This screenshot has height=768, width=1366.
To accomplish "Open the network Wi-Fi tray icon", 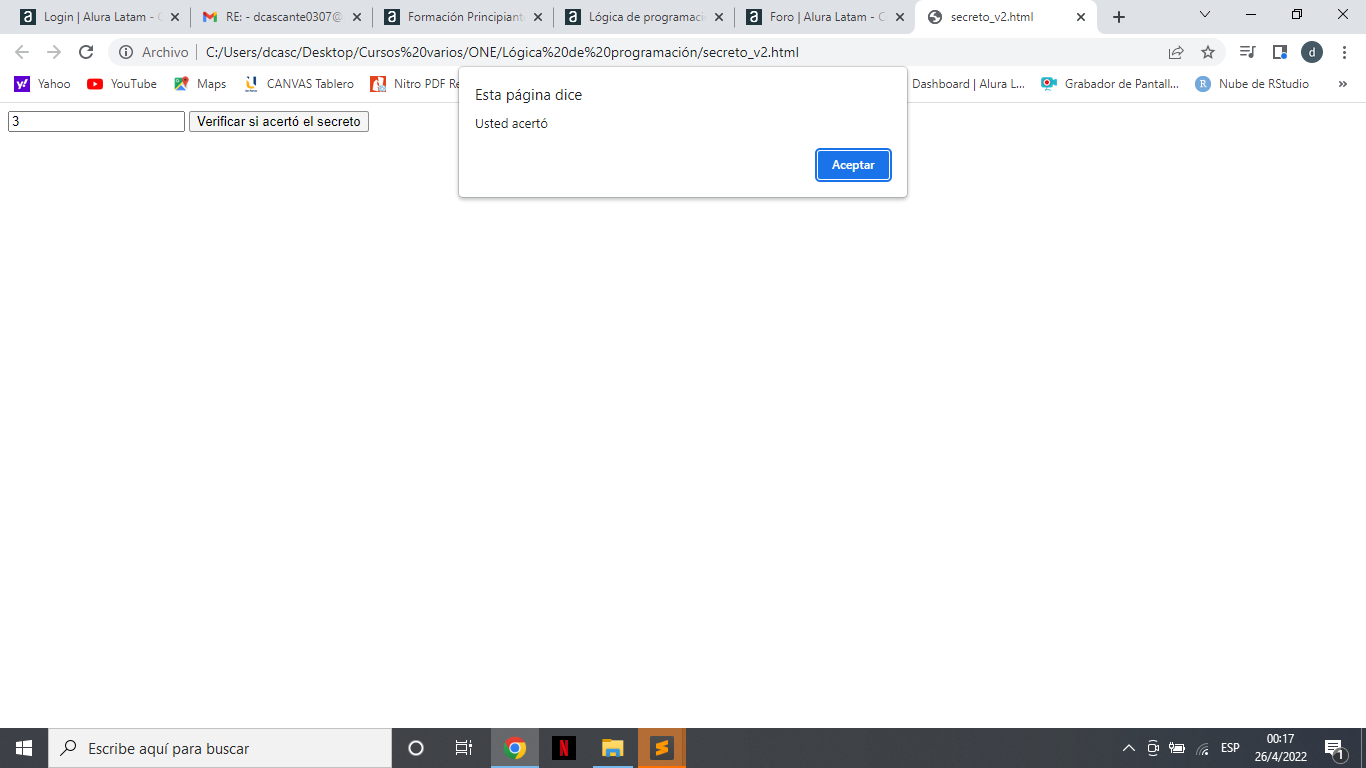I will point(1202,748).
